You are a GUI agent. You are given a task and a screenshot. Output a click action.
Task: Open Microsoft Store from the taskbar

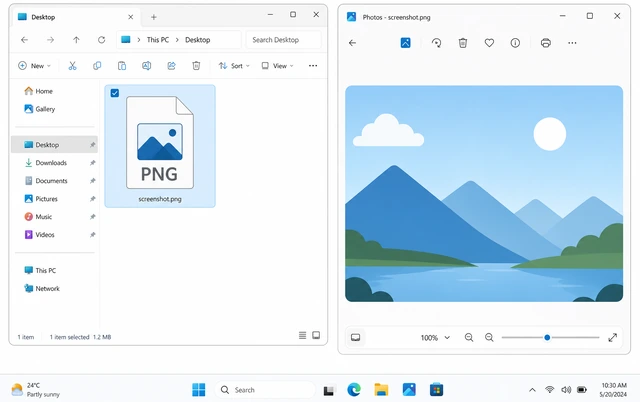pos(436,390)
